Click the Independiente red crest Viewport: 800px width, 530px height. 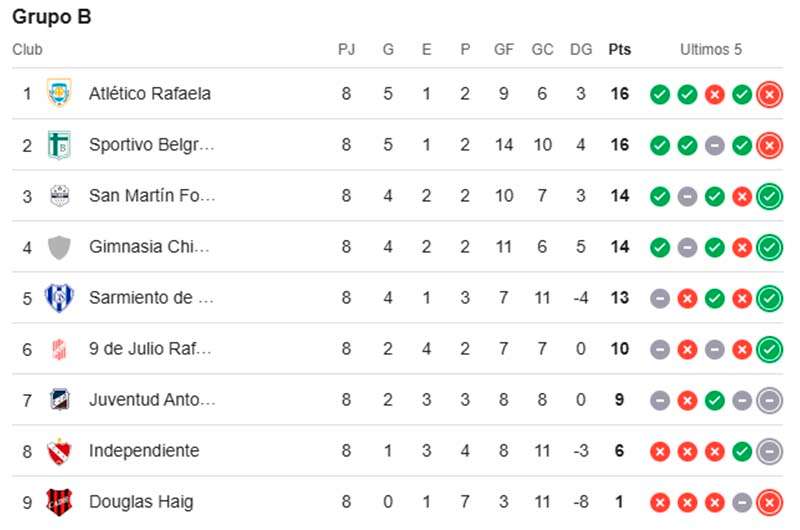pyautogui.click(x=59, y=451)
